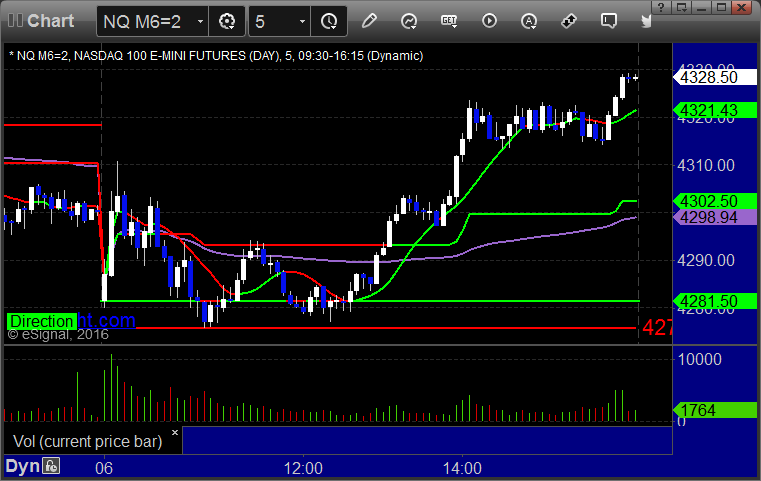Screen dimensions: 761x481
Task: Open the studies chart-line icon menu
Action: pyautogui.click(x=409, y=21)
